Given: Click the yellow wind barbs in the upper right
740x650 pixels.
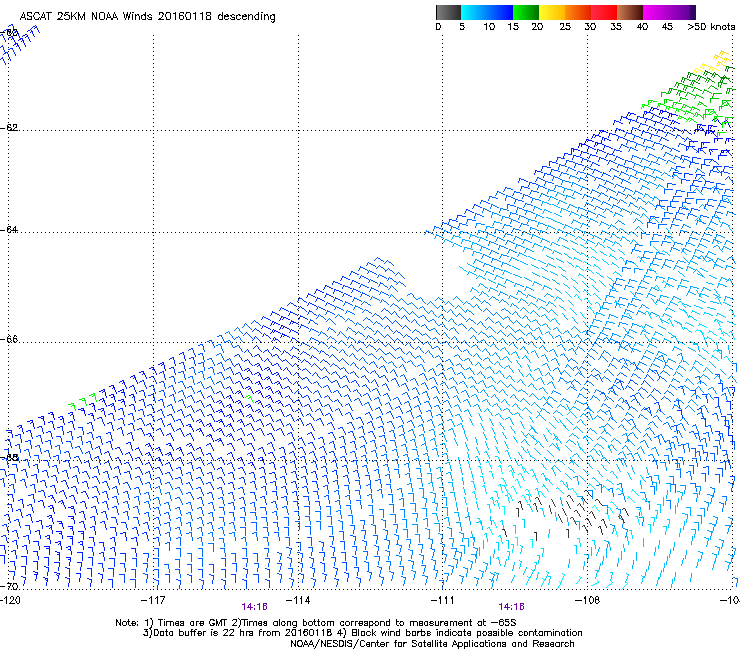Looking at the screenshot, I should tap(713, 61).
